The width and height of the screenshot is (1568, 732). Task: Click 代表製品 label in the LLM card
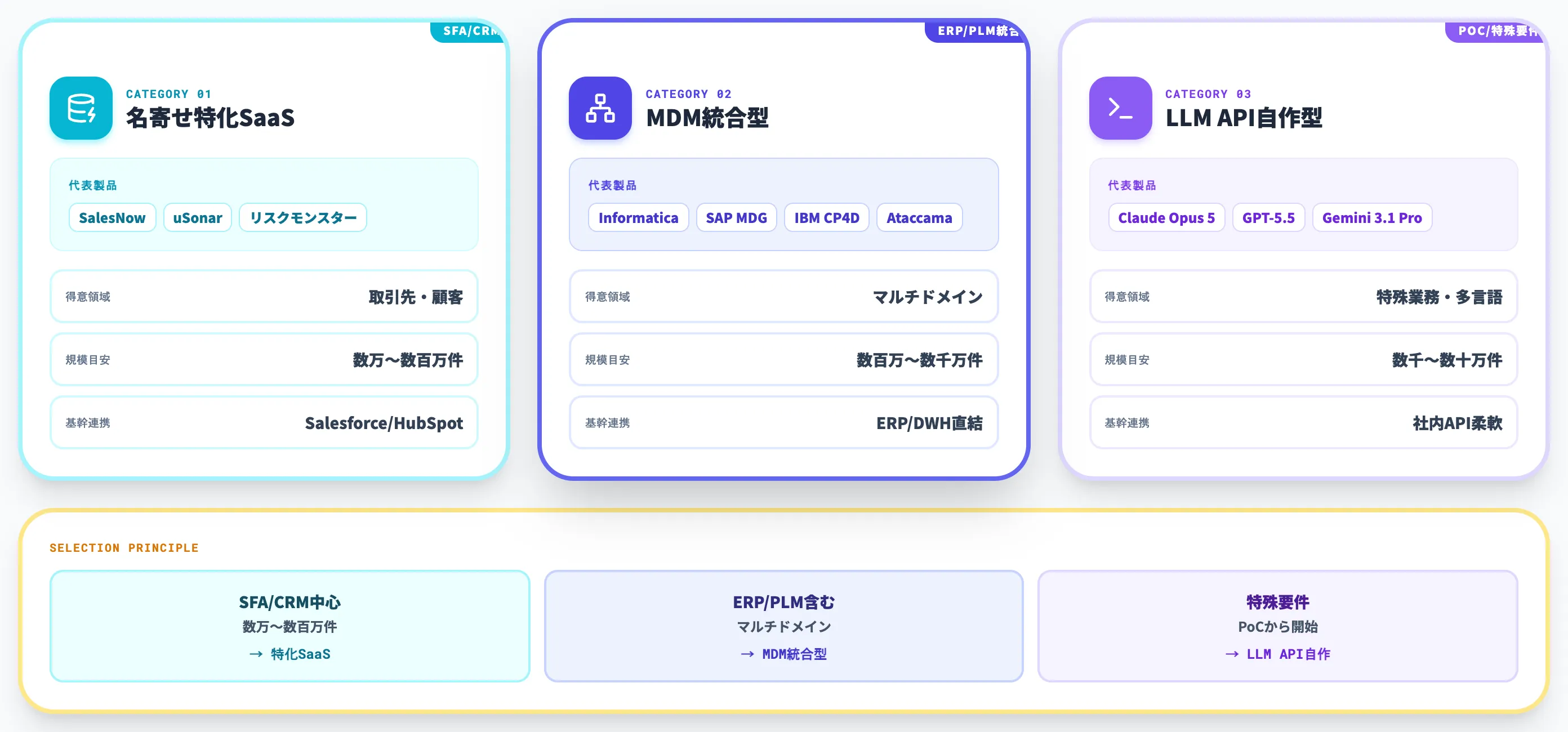point(1132,185)
